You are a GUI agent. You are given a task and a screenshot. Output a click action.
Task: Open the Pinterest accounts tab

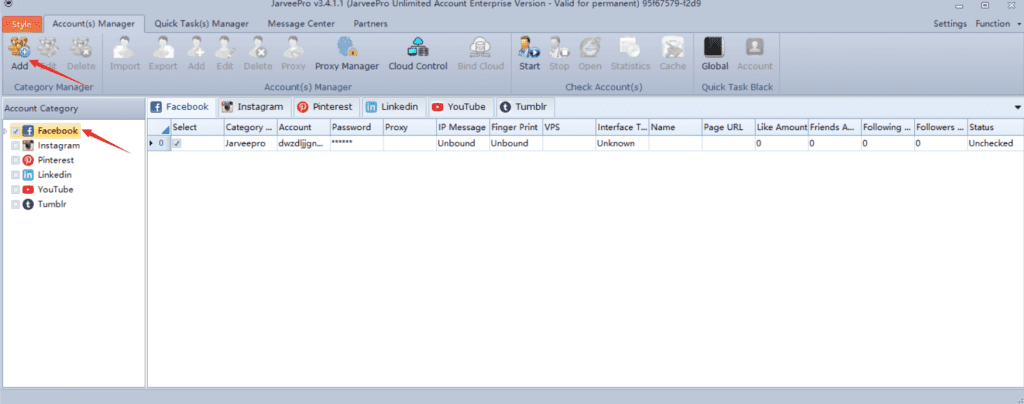pos(325,107)
